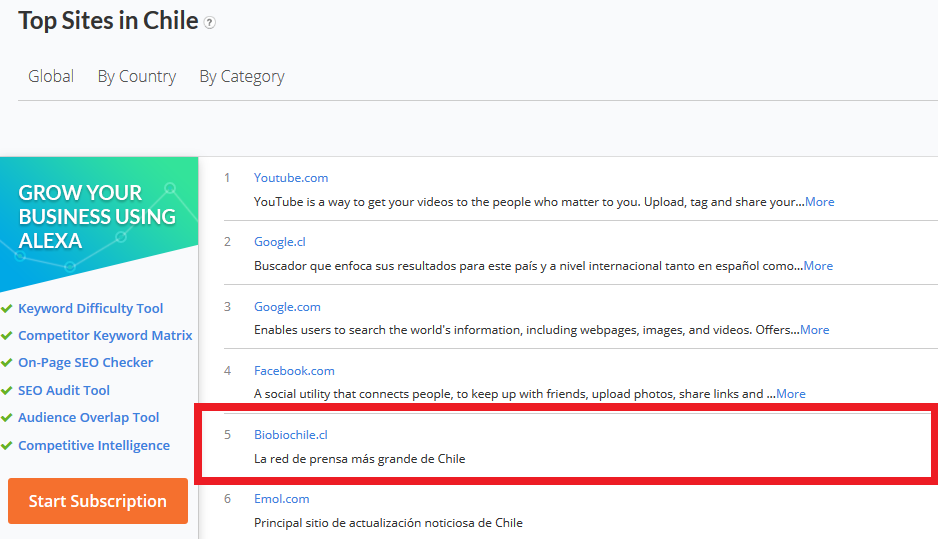
Task: Click the help icon beside Top Sites in Chile
Action: pos(210,23)
